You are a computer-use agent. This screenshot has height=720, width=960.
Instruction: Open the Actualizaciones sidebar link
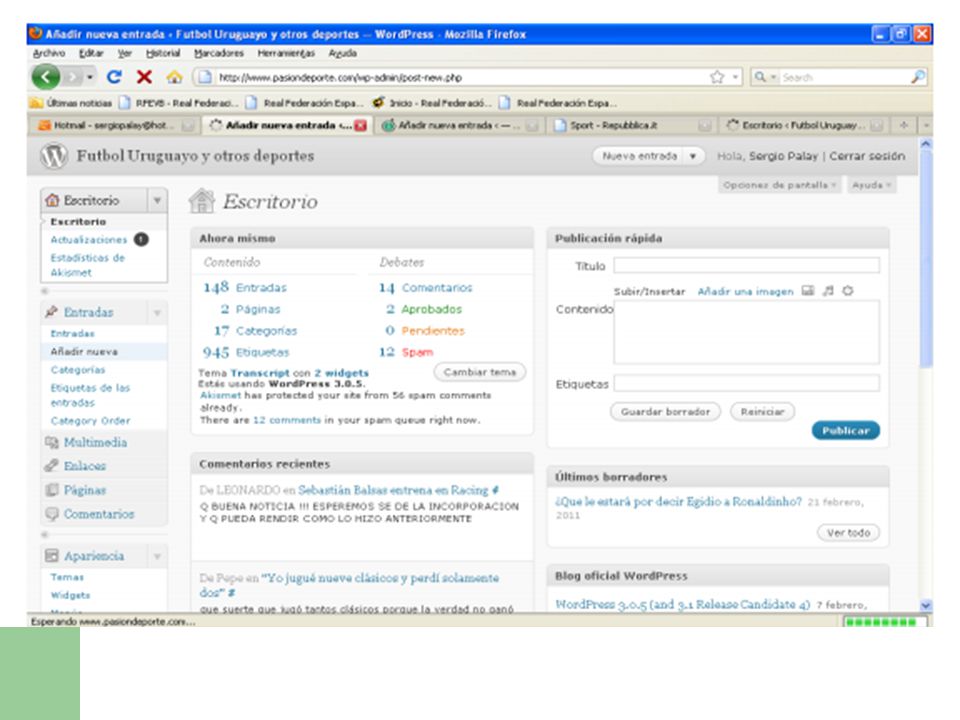89,239
